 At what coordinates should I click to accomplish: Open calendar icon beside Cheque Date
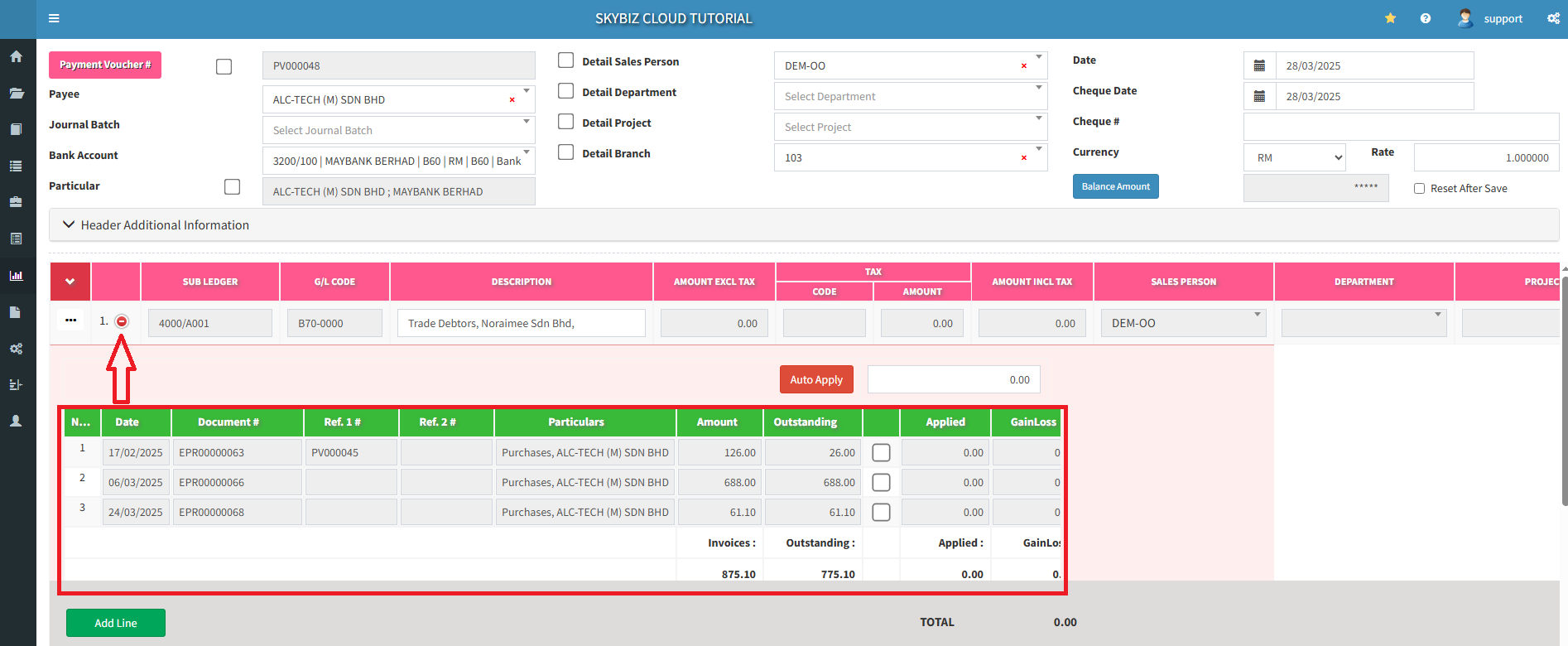(x=1259, y=96)
